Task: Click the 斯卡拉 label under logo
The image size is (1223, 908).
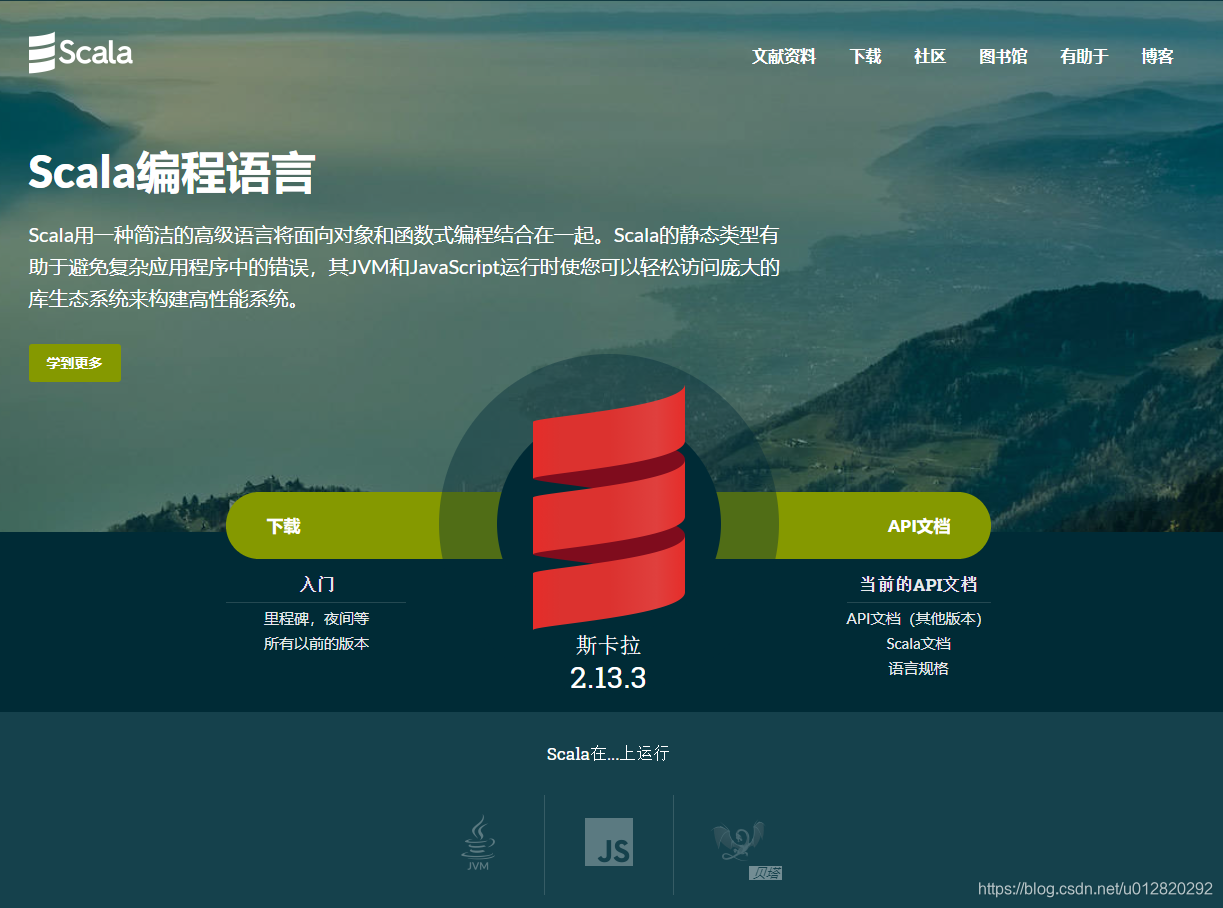Action: tap(608, 645)
